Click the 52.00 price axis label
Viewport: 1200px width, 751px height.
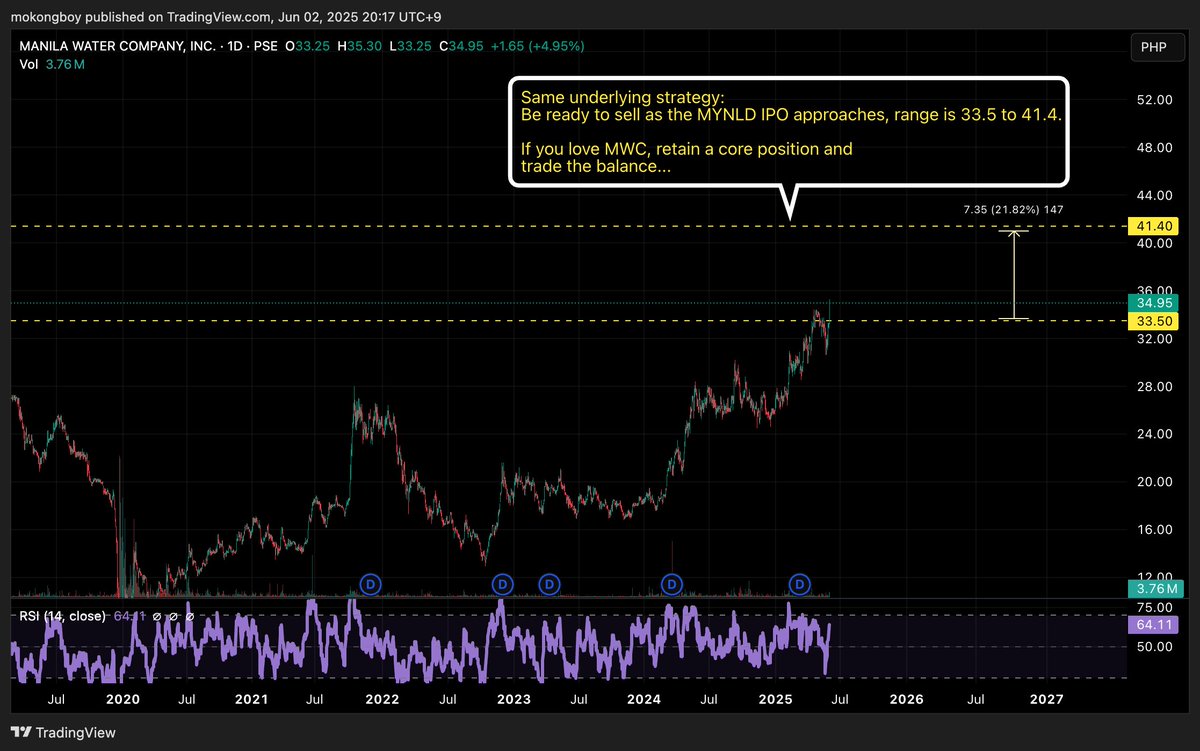(1153, 100)
